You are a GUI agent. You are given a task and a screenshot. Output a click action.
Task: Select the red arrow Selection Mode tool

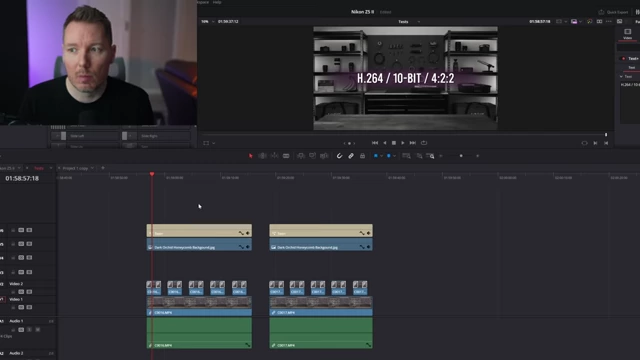tap(251, 156)
